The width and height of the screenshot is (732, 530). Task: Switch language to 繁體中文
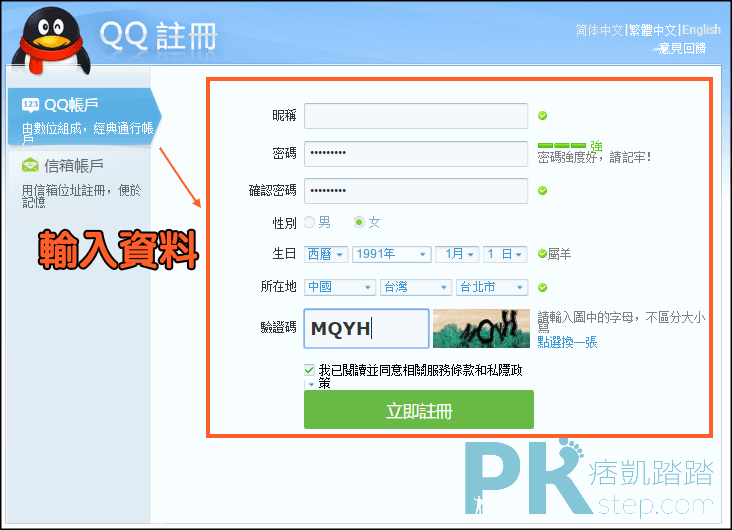(x=652, y=30)
